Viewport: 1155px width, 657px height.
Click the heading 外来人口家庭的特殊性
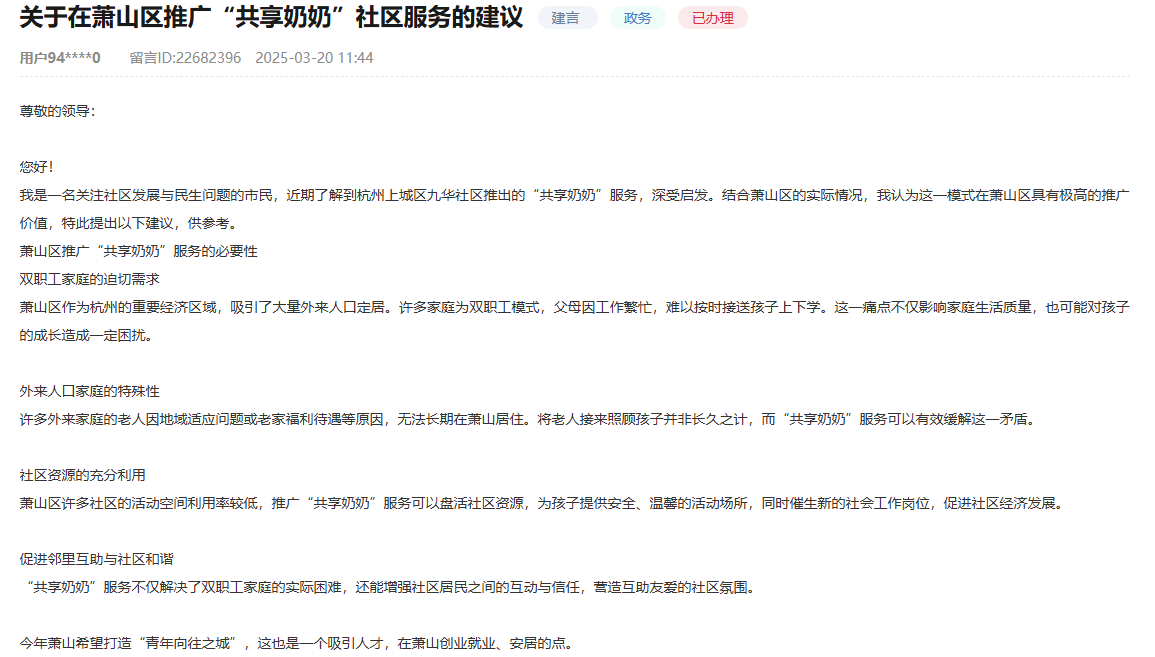point(90,391)
